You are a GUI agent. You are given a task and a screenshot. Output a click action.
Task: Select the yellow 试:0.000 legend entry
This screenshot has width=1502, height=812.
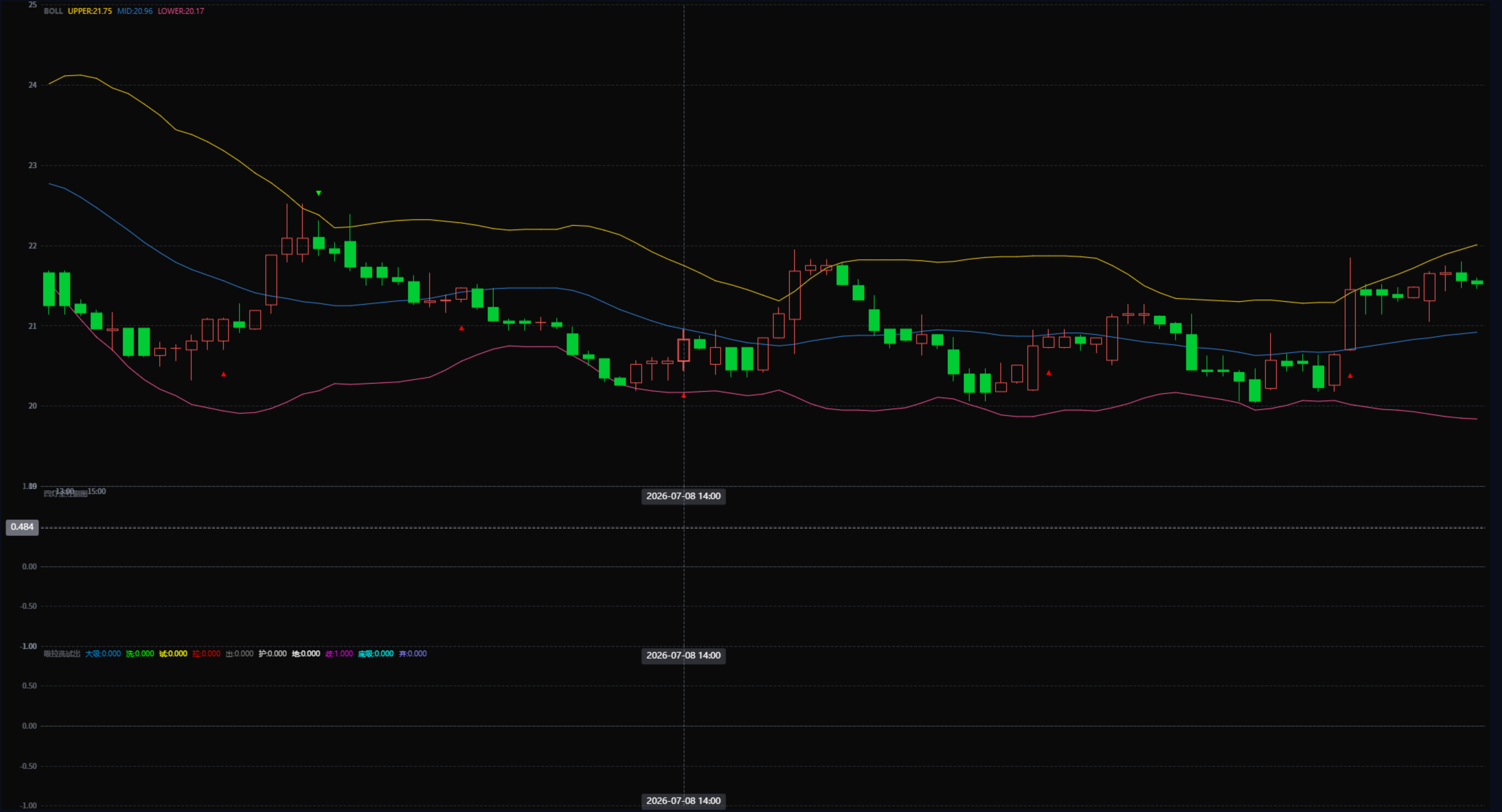pyautogui.click(x=173, y=653)
